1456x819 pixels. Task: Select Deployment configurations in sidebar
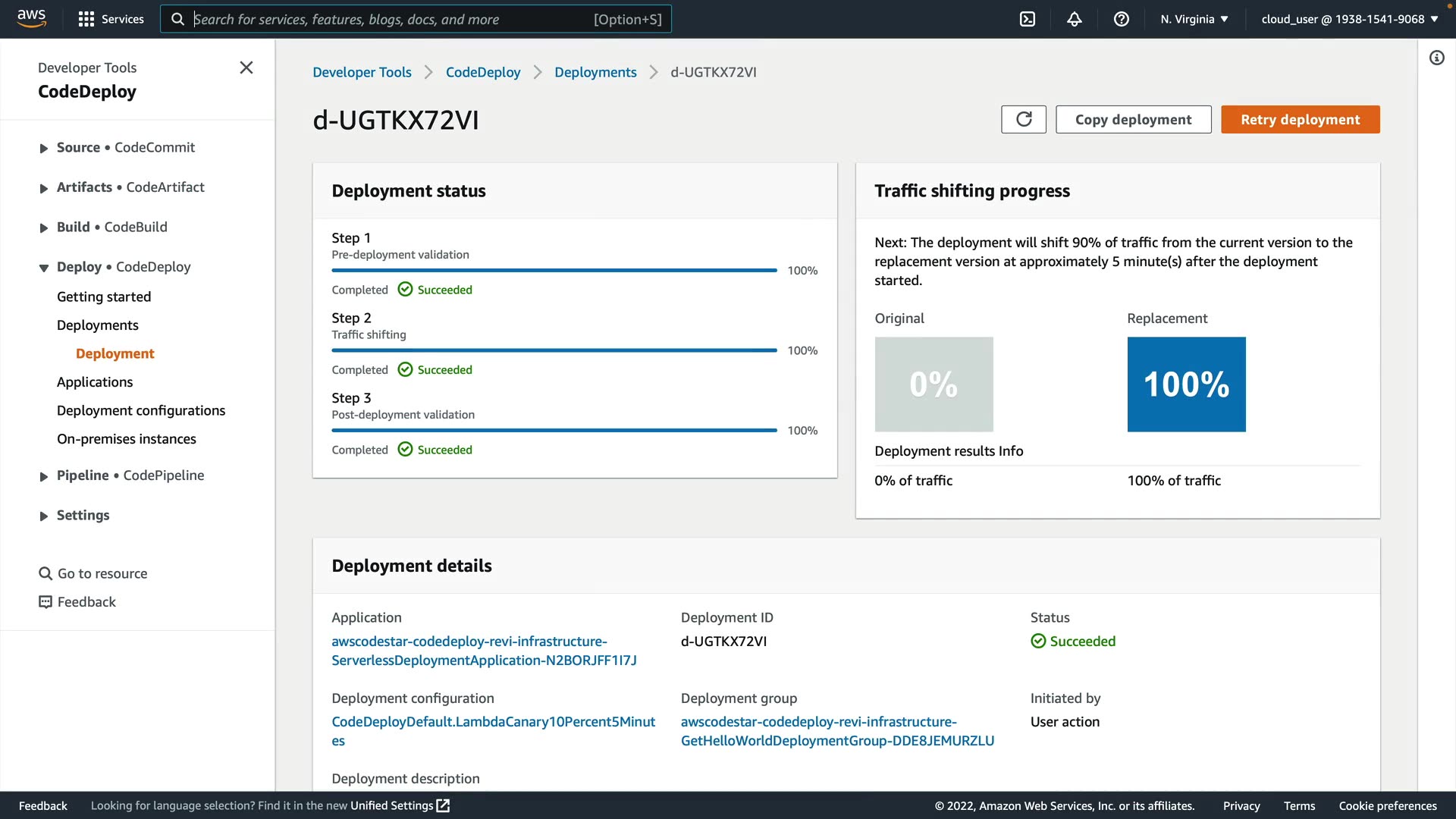pos(141,410)
